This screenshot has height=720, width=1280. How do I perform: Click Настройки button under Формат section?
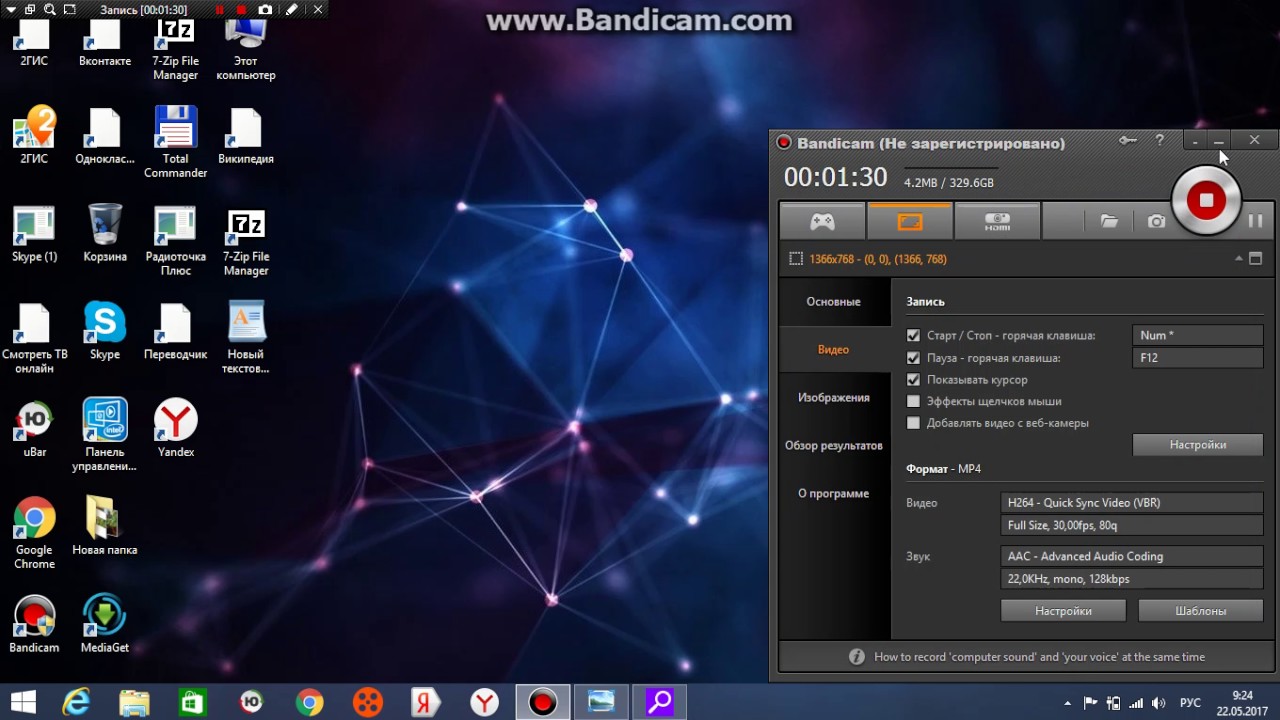click(x=1063, y=611)
